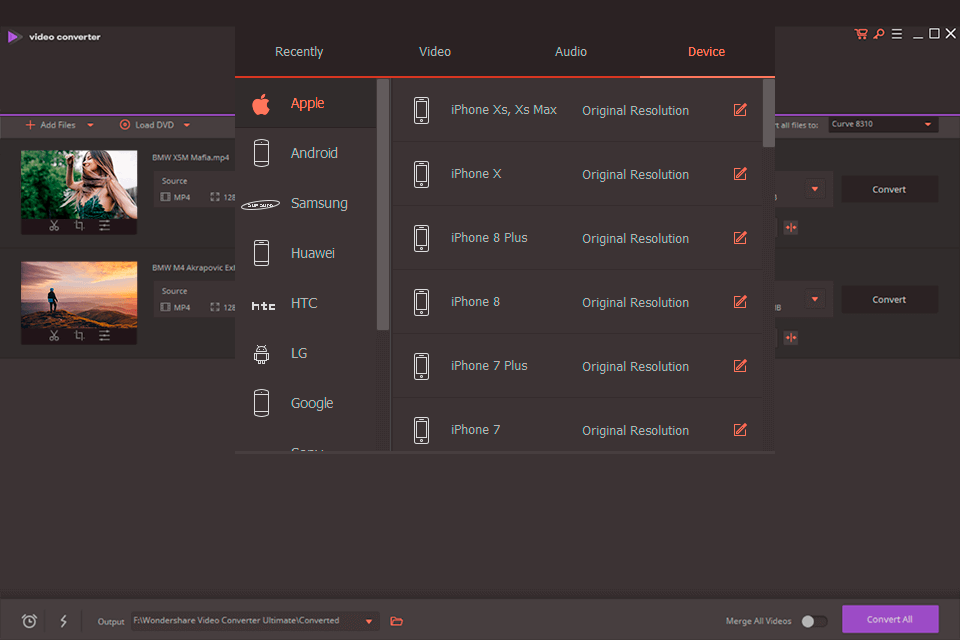Click compress icon for second video
Screen dimensions: 960x640
click(x=791, y=338)
